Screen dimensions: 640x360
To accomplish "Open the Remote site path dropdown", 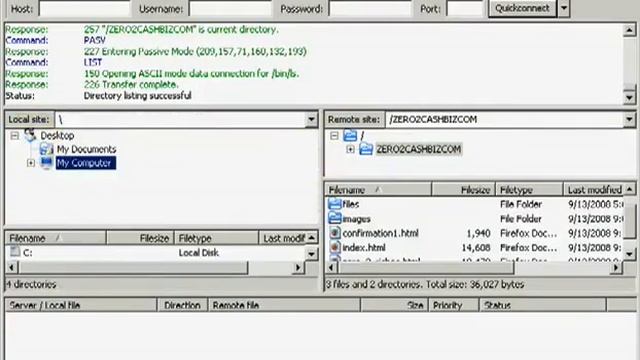I will (x=629, y=120).
